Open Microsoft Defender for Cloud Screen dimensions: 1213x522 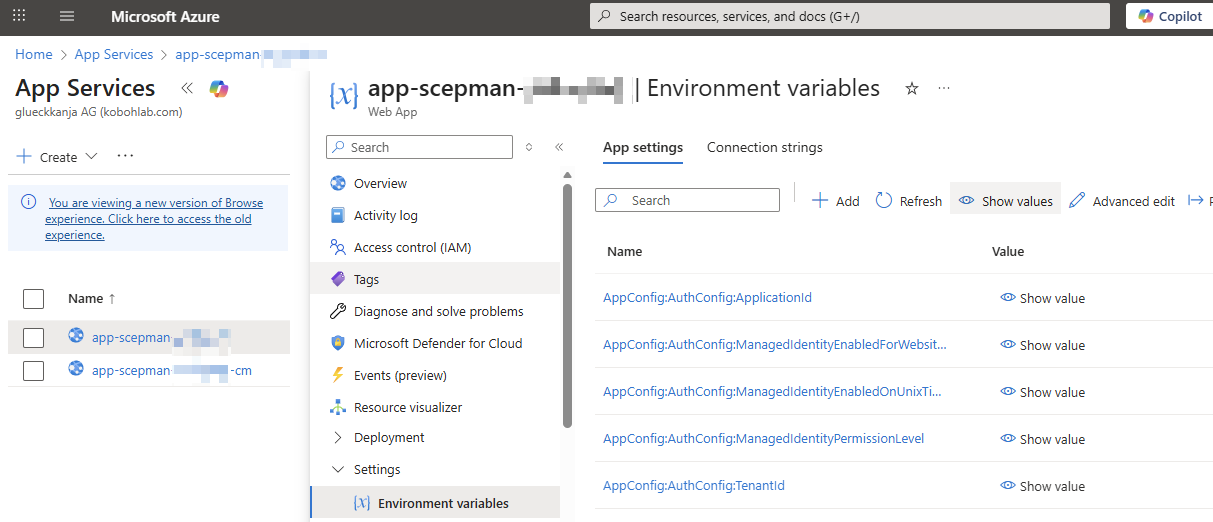point(437,343)
